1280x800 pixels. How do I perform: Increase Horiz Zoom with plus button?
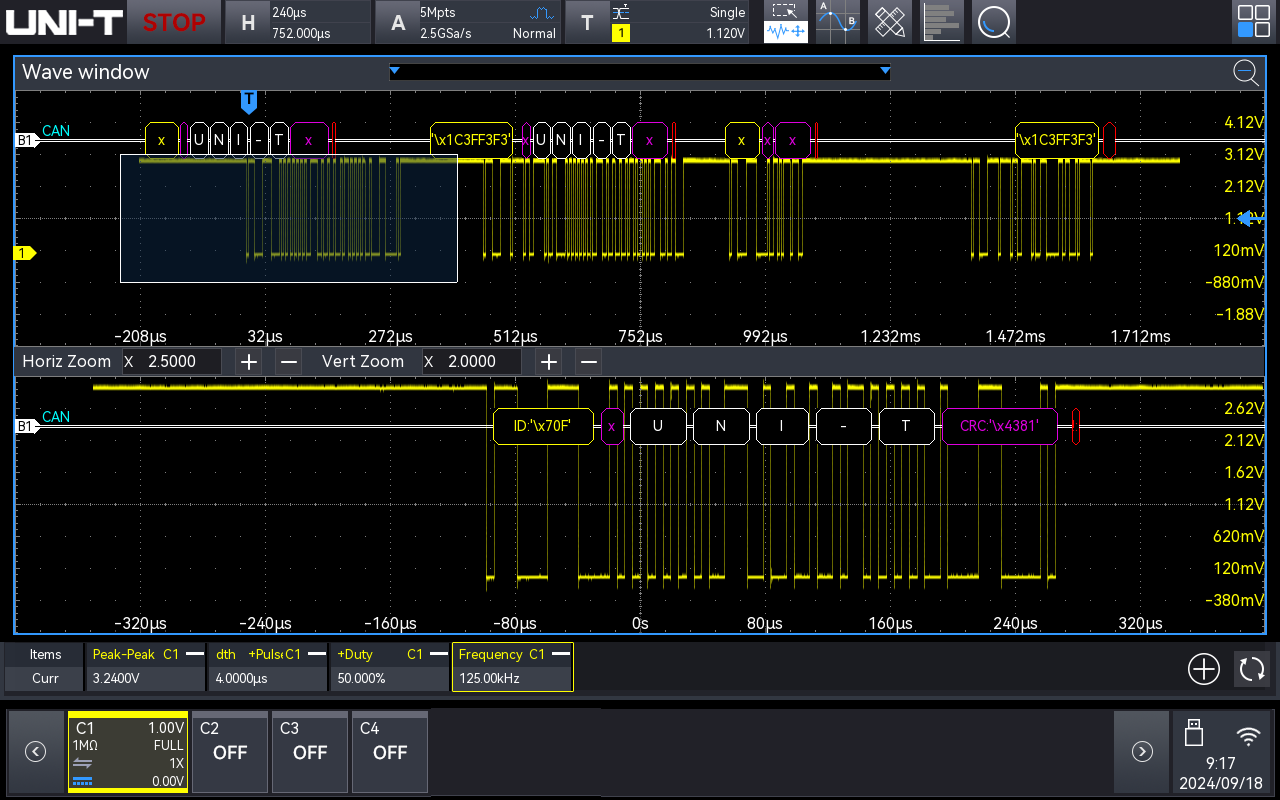click(249, 361)
